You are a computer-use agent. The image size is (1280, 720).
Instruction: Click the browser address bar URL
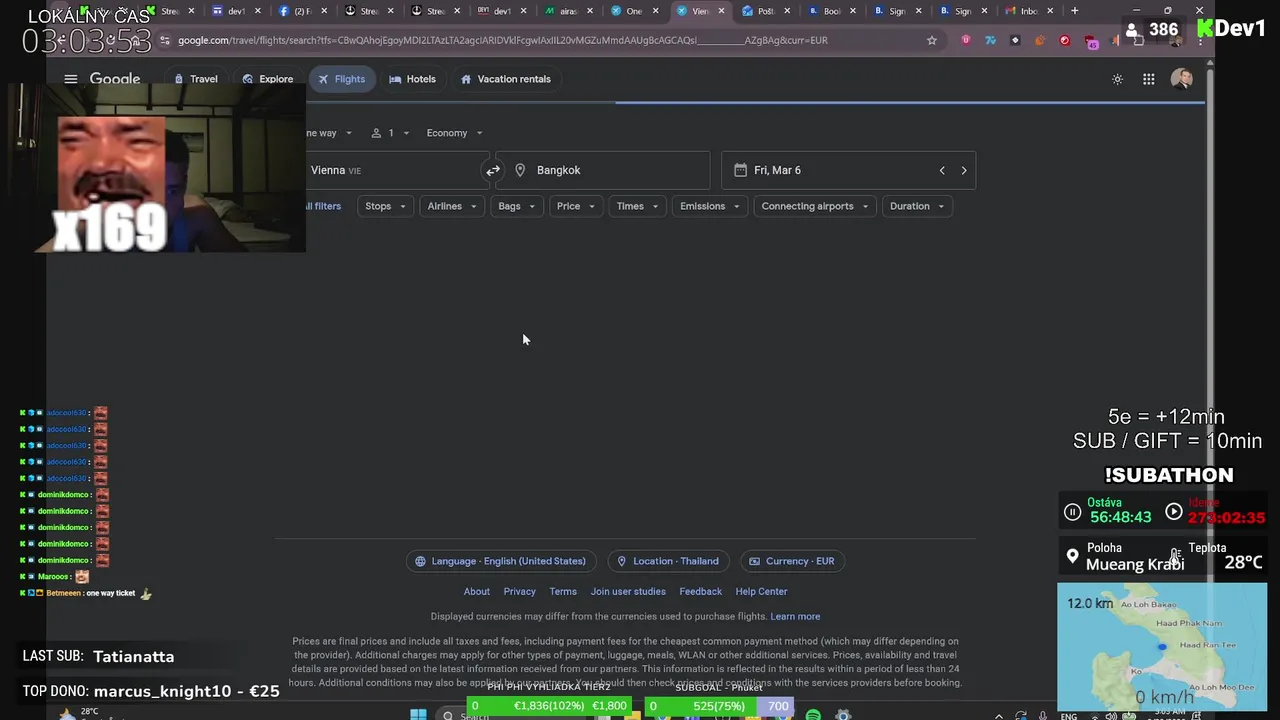pyautogui.click(x=503, y=40)
